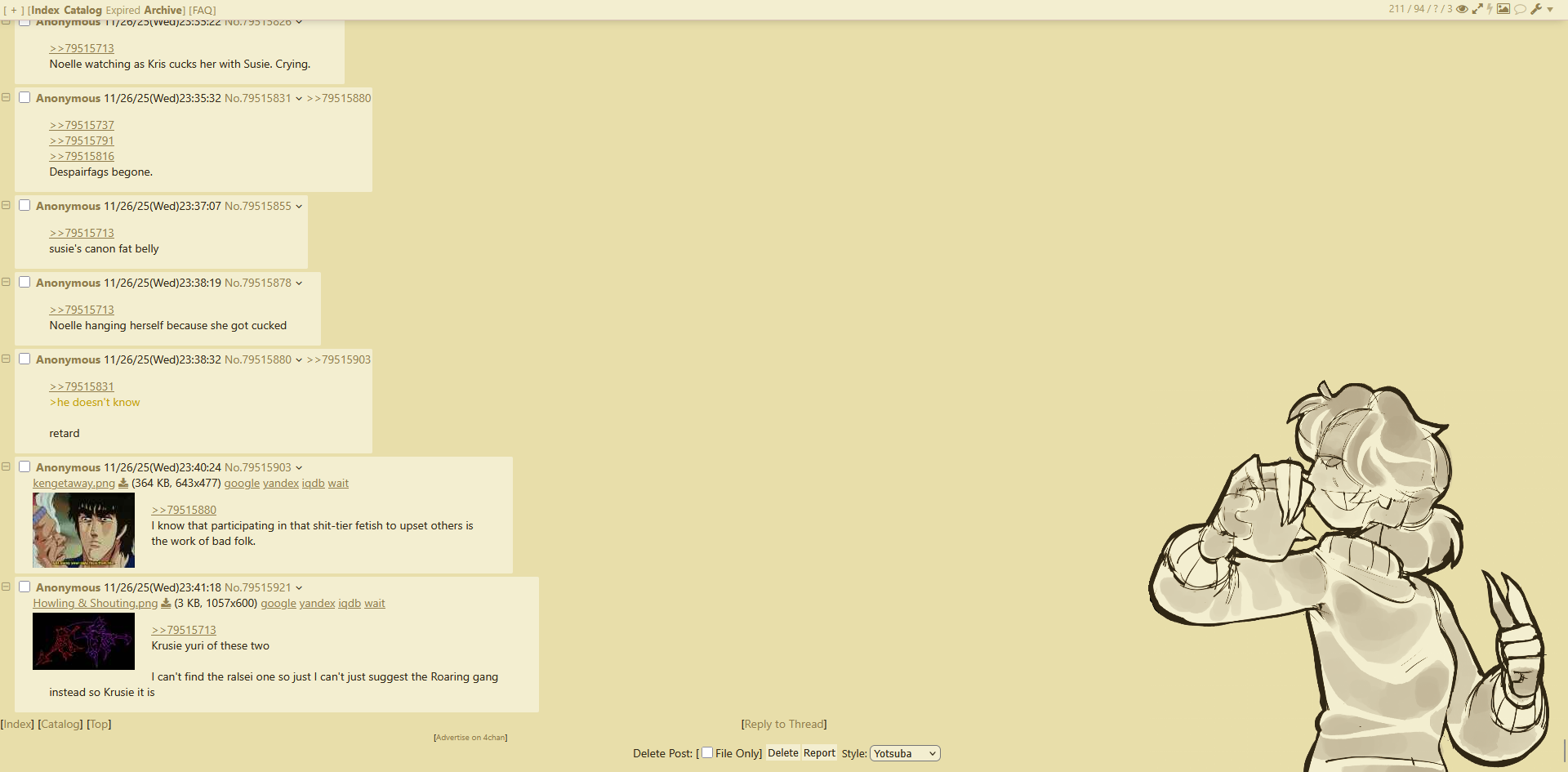Hide post No.79515921 with minus icon
1568x772 pixels.
(6, 587)
